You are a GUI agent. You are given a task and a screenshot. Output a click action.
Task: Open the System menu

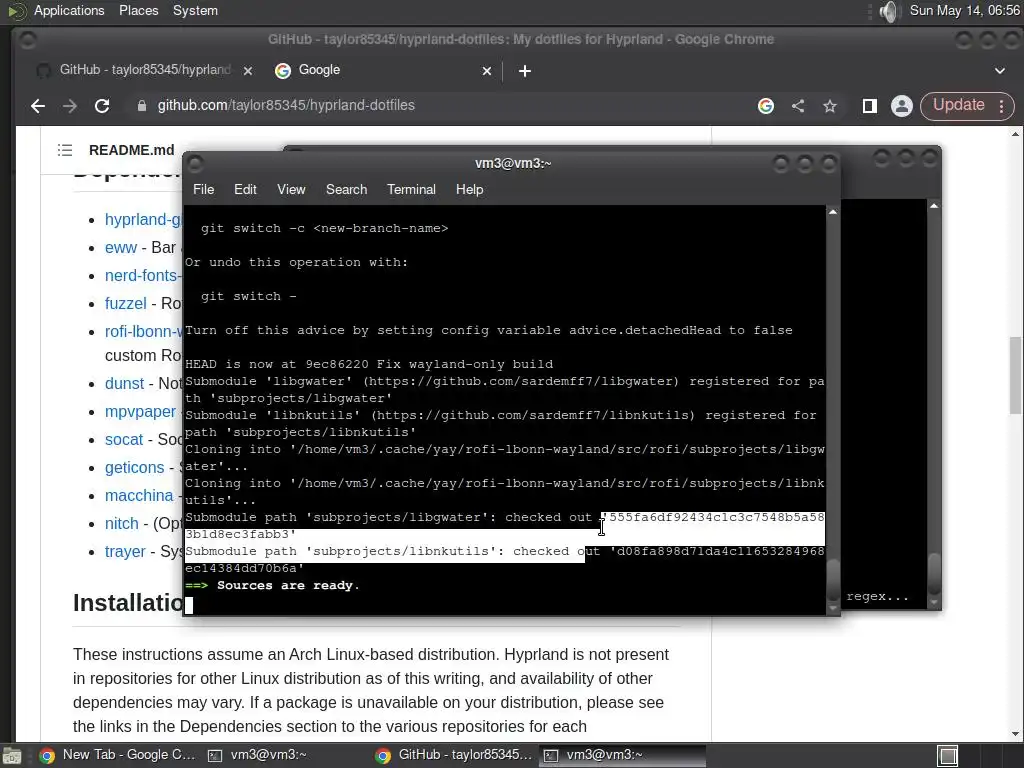coord(195,10)
